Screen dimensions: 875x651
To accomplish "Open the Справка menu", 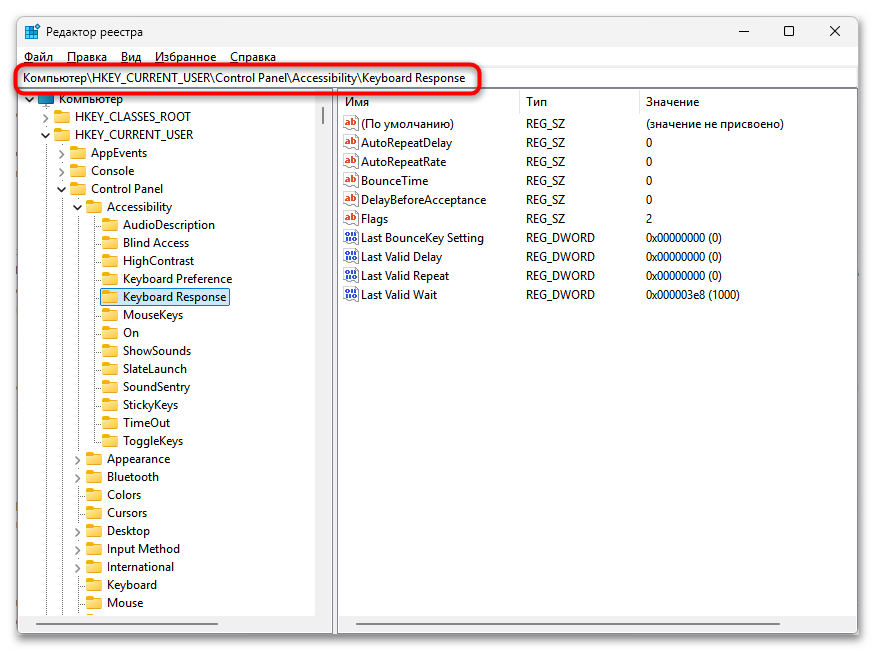I will (x=253, y=57).
